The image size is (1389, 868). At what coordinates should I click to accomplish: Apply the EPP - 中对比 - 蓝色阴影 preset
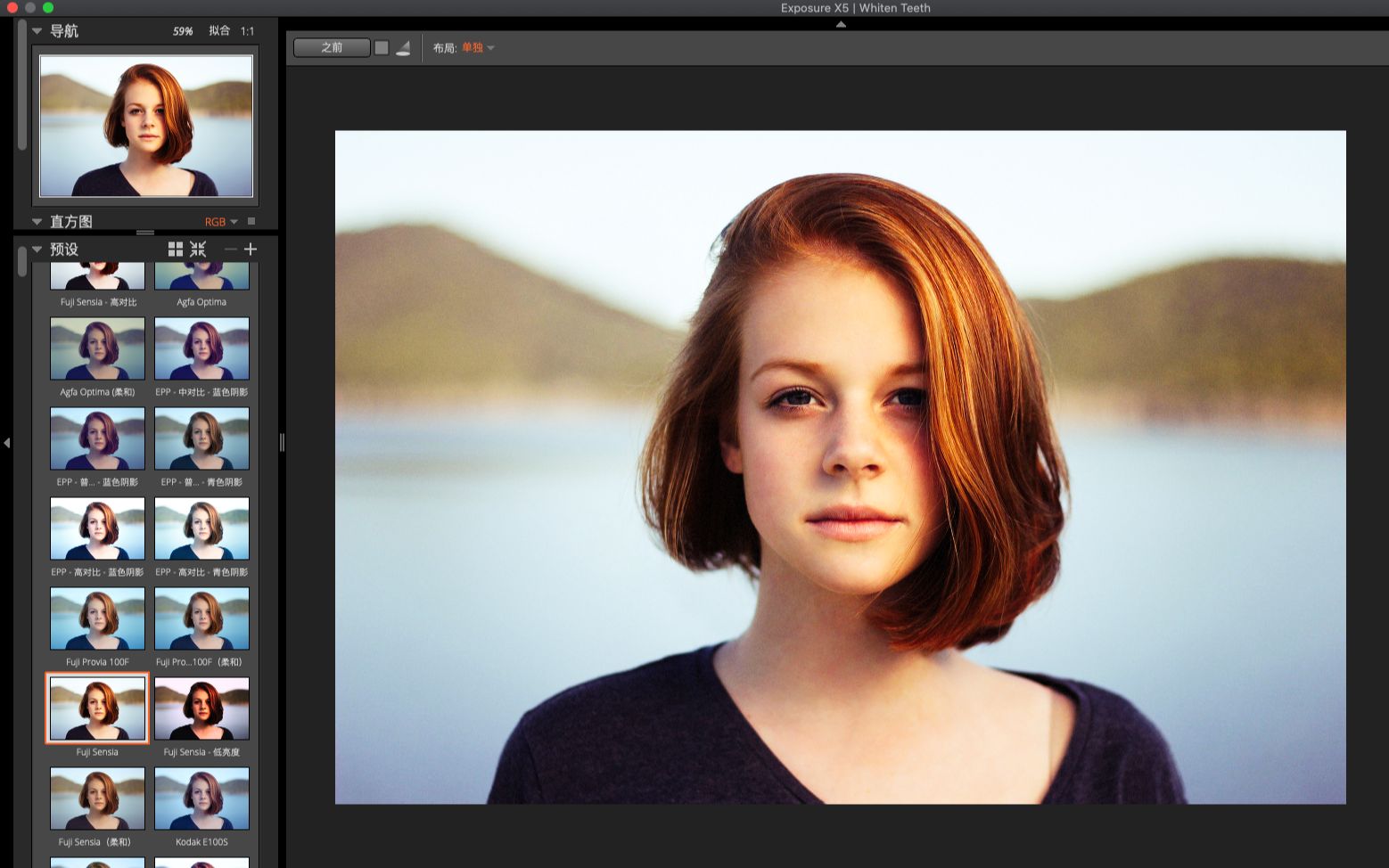201,348
